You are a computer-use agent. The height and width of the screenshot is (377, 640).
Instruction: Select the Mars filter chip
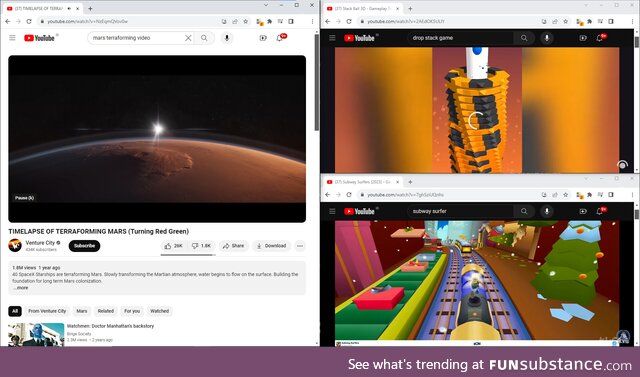pos(82,311)
